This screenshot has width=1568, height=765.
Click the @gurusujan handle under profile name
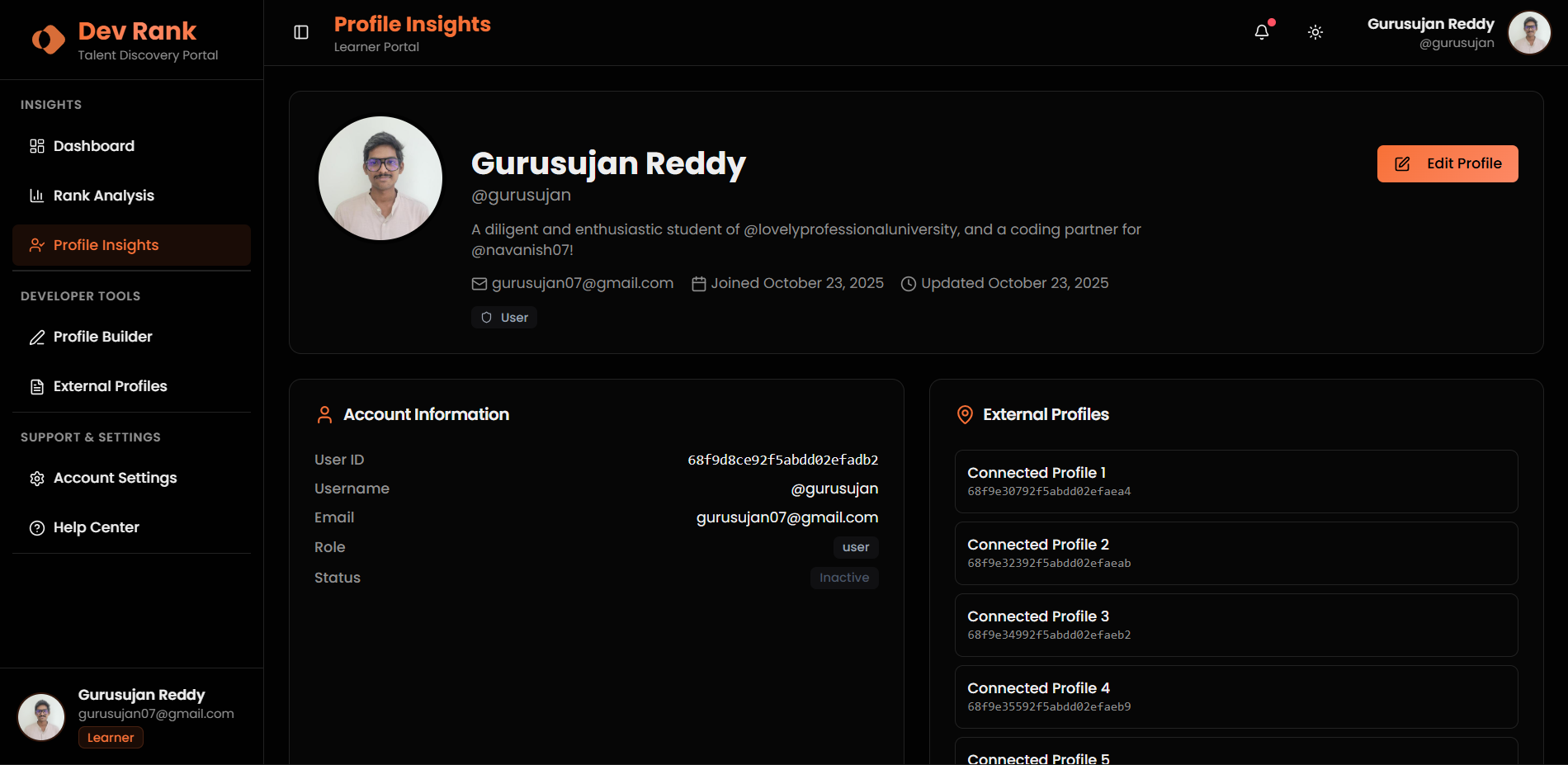pyautogui.click(x=521, y=195)
